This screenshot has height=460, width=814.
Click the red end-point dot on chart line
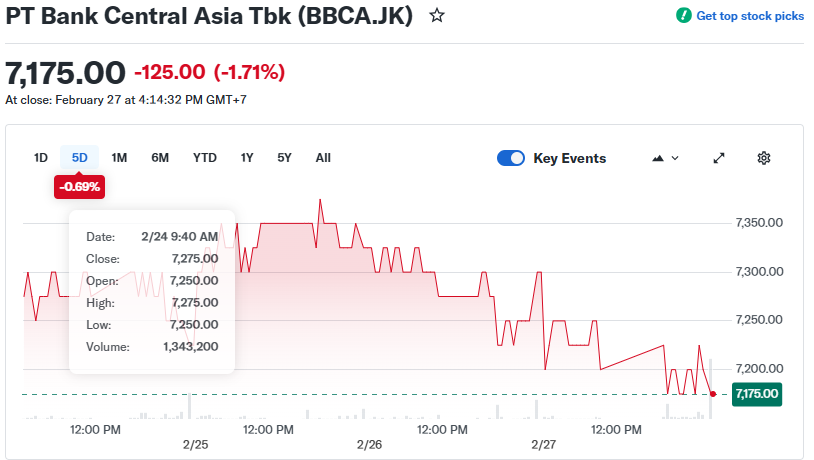[712, 394]
